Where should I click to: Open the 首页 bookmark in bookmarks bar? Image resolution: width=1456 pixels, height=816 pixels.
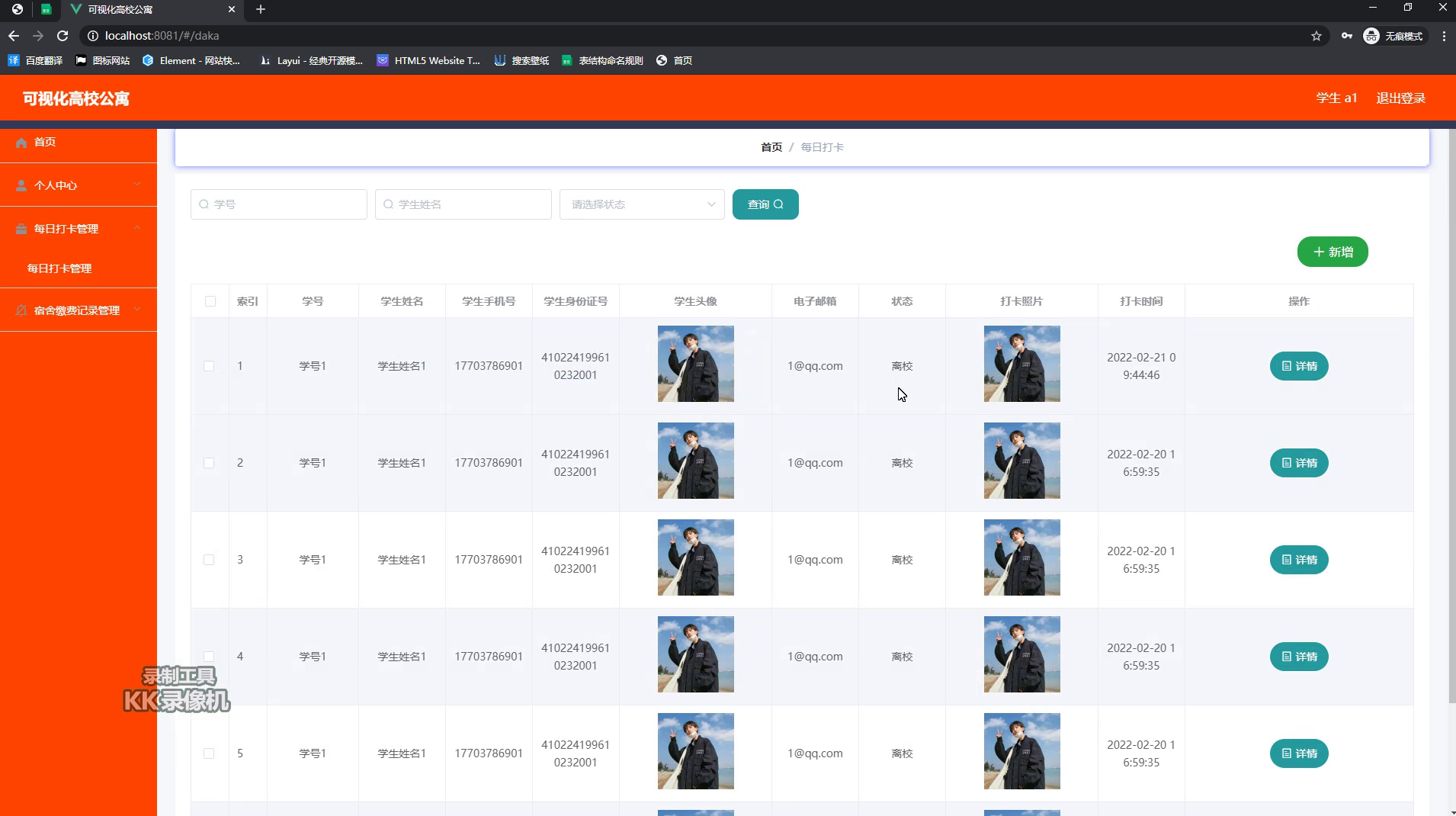pyautogui.click(x=674, y=60)
